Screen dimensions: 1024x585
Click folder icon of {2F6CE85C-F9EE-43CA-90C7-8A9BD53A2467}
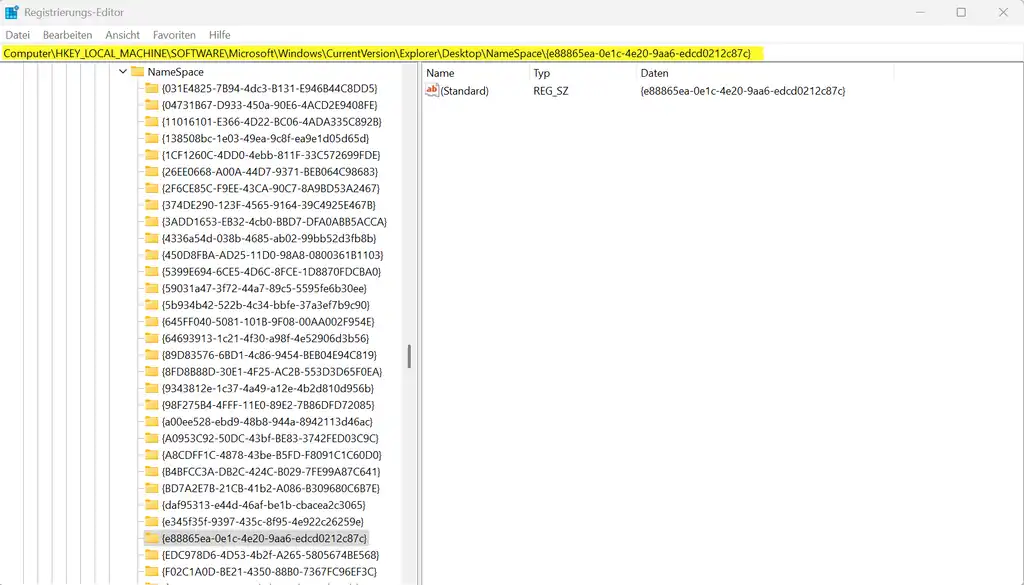(x=152, y=188)
